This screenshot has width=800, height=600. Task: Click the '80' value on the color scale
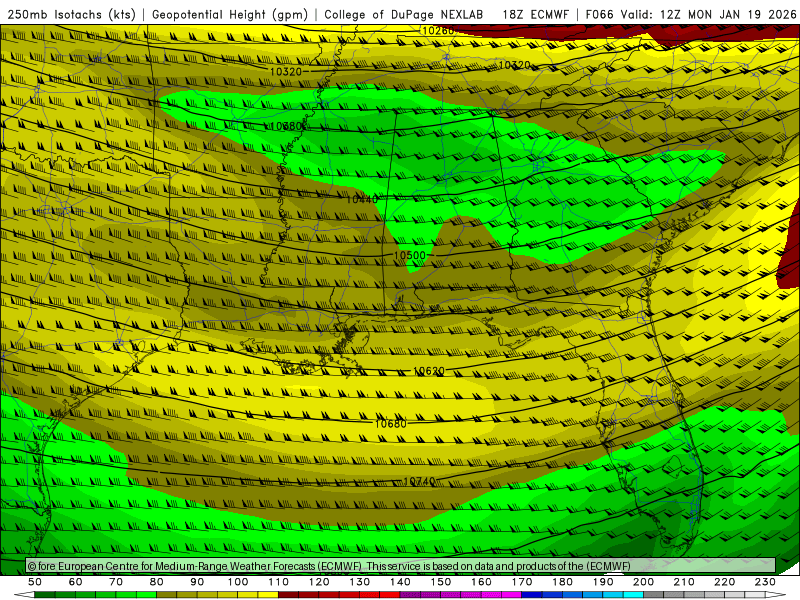pos(157,582)
